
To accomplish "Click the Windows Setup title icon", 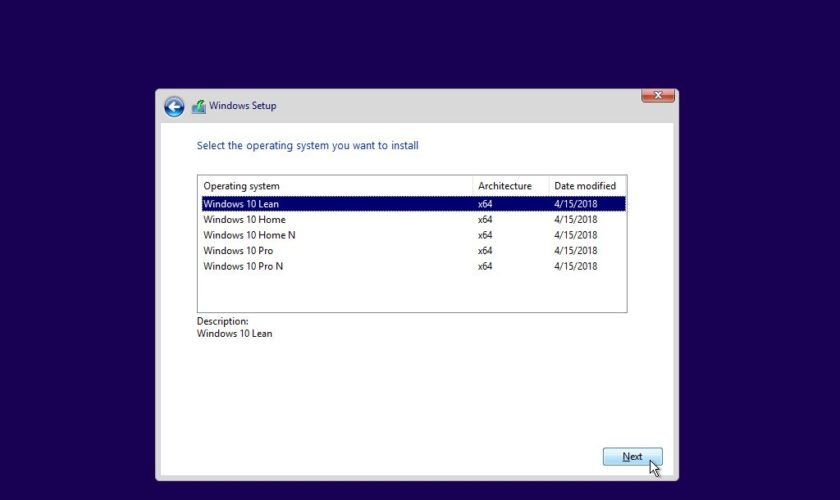I will [199, 106].
